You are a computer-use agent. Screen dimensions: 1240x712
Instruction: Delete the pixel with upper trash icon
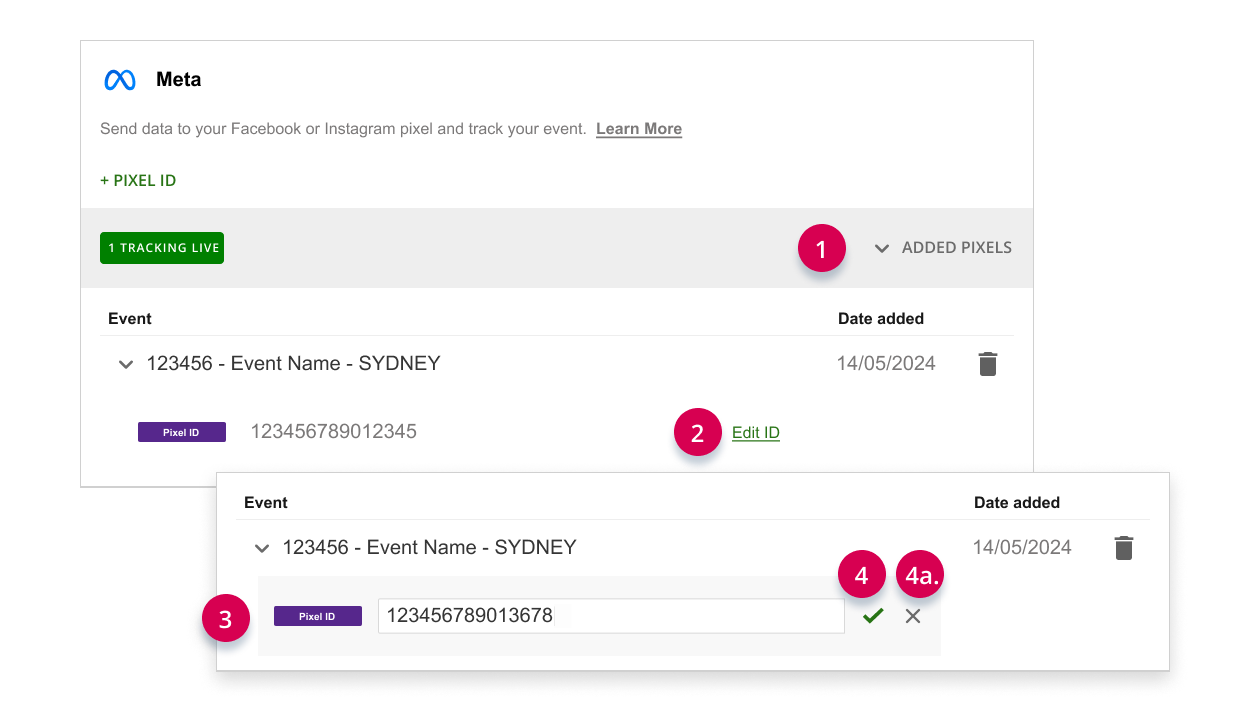pos(988,364)
